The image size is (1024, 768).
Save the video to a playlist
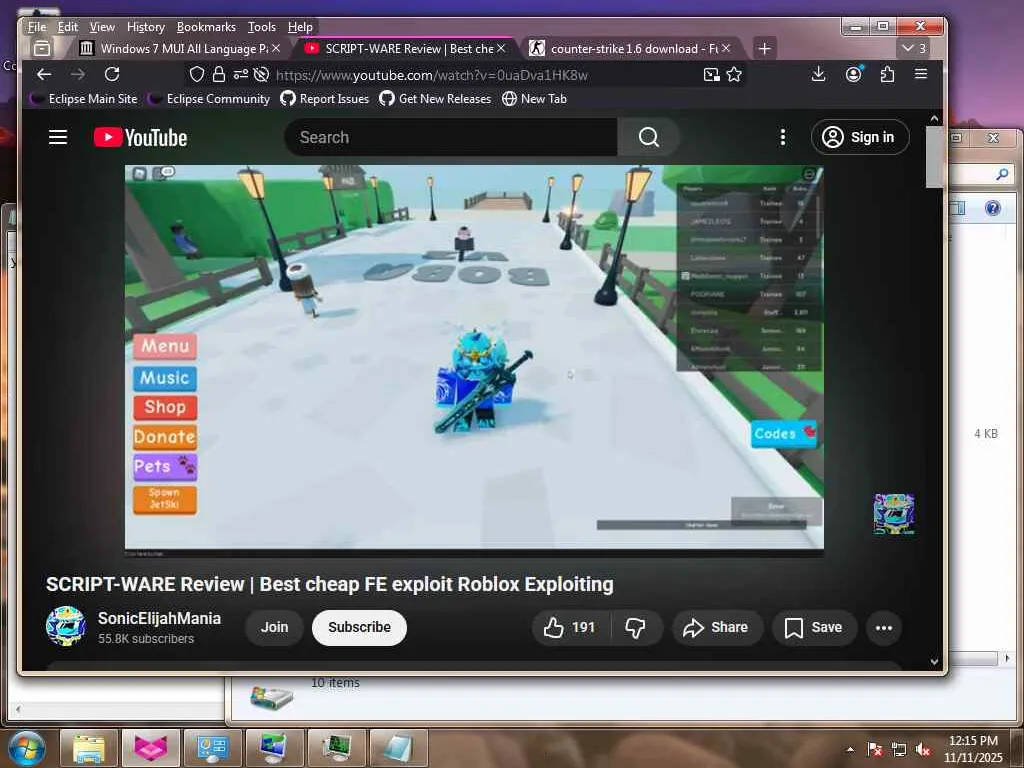tap(814, 628)
